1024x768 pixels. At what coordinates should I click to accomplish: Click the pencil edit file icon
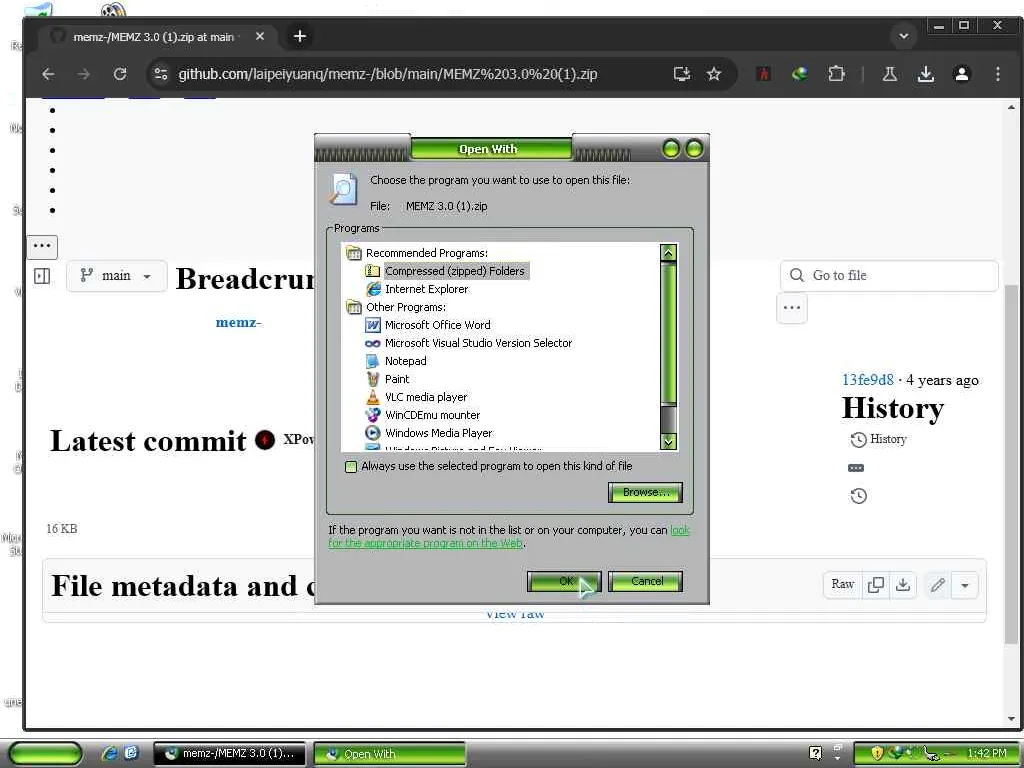coord(938,585)
